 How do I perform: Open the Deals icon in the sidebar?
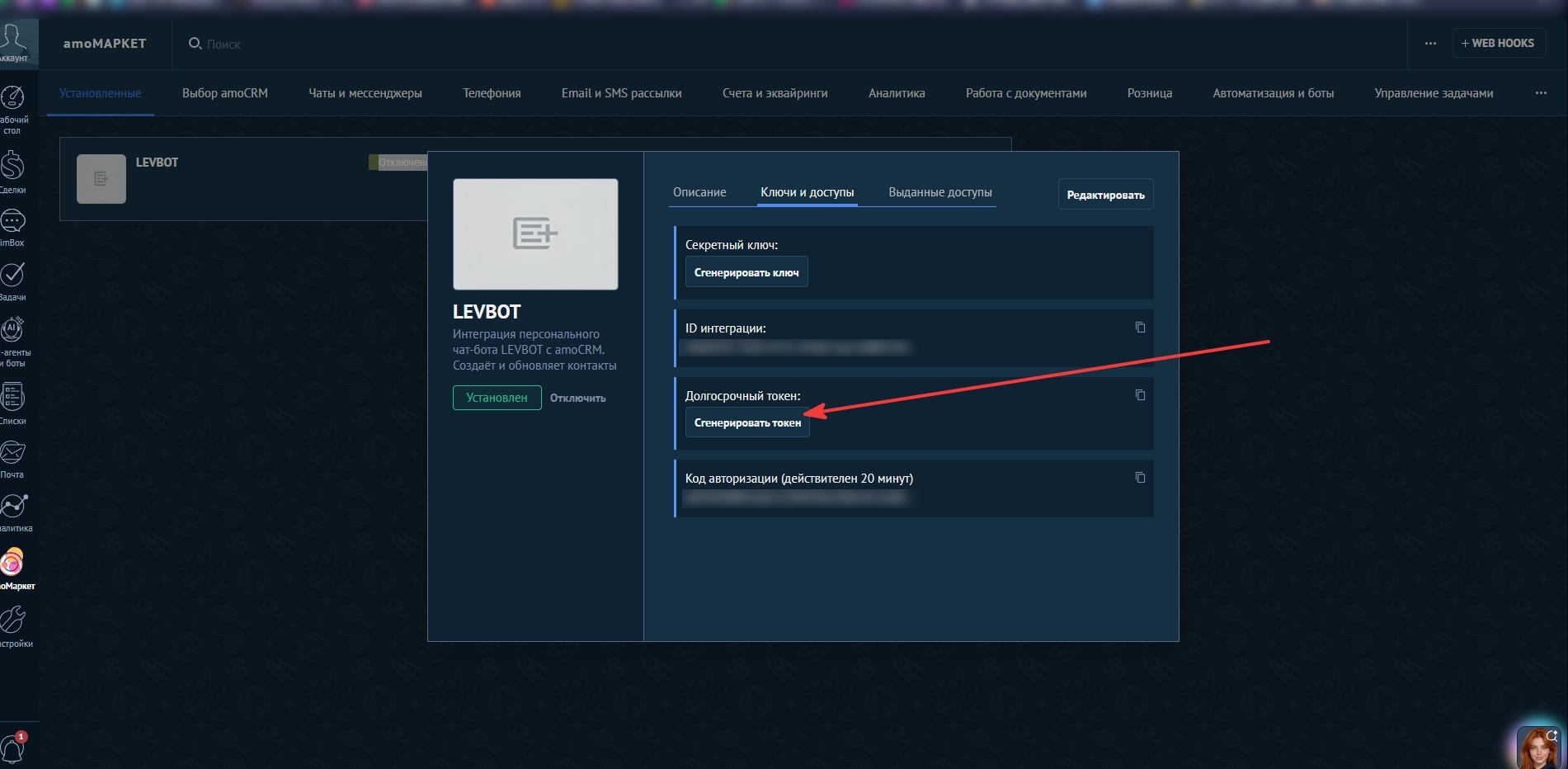(x=12, y=165)
